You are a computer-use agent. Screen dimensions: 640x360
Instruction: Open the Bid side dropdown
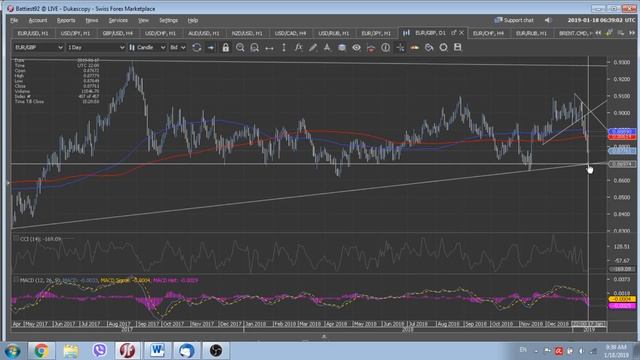coord(178,48)
